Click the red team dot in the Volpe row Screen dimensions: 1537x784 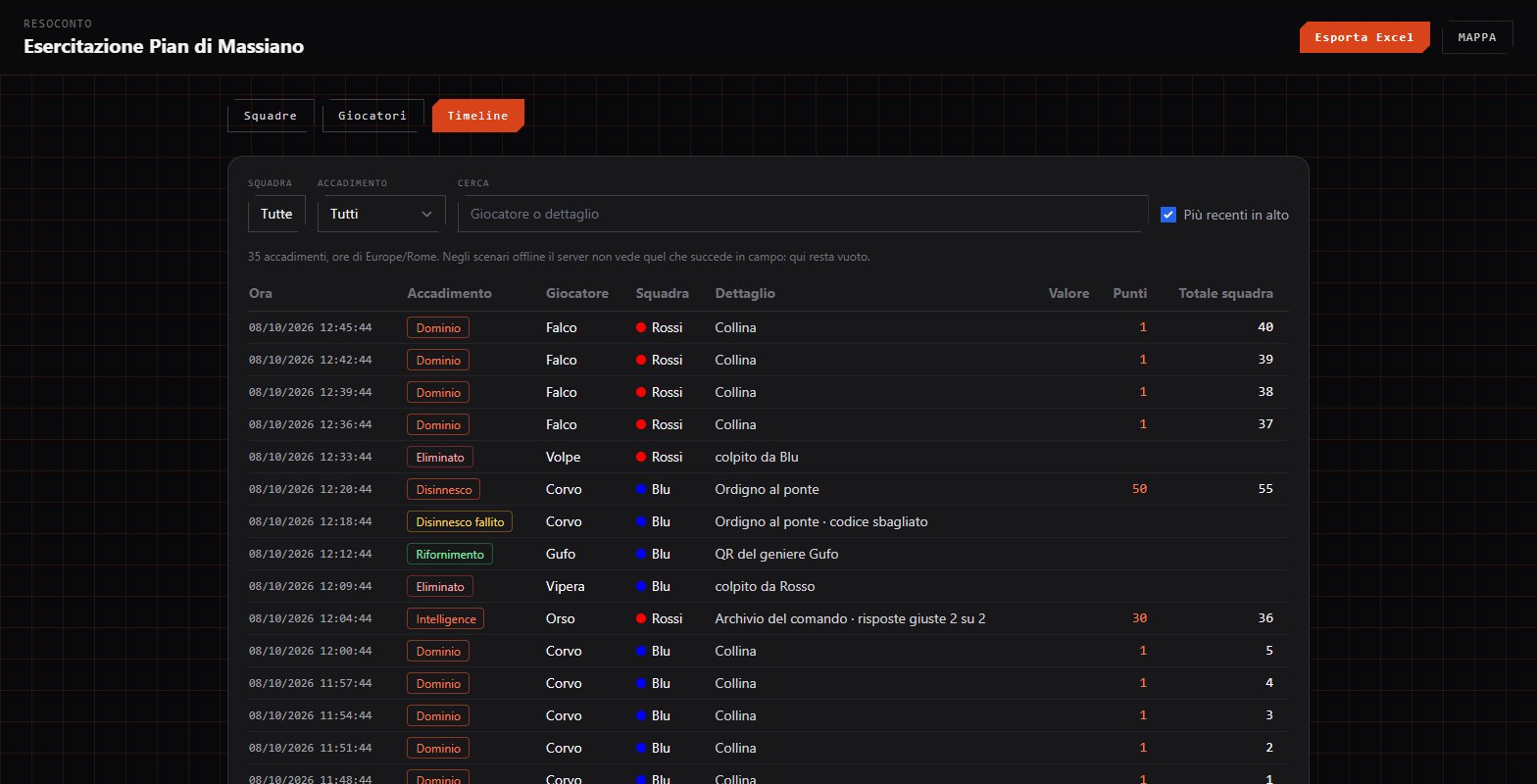click(641, 457)
